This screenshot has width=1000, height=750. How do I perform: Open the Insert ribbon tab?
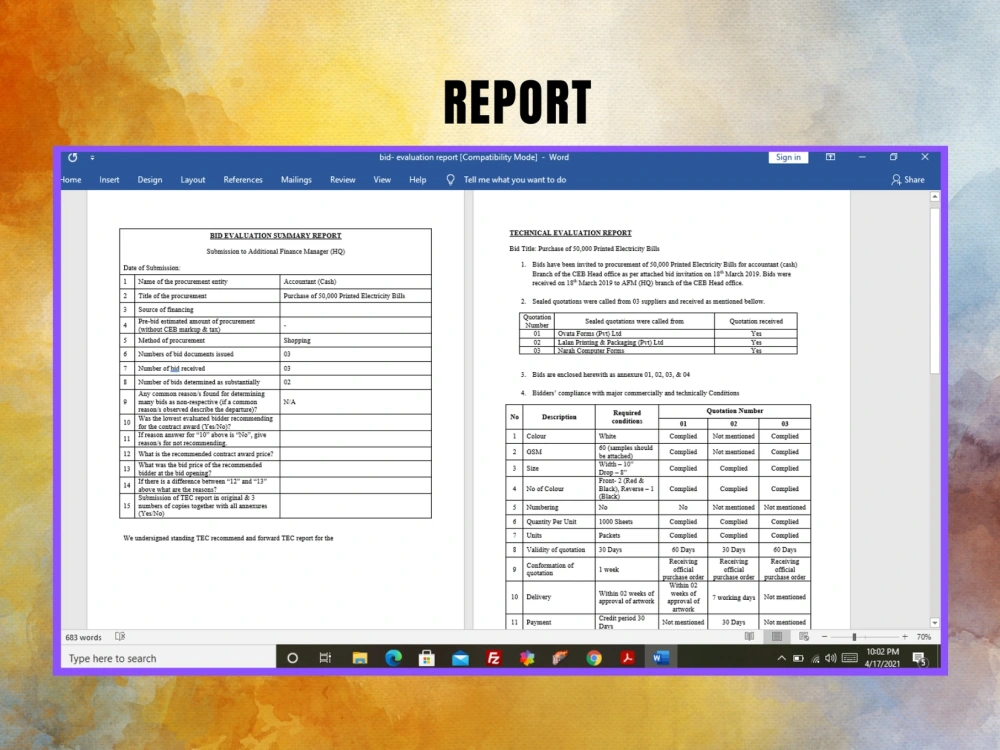click(109, 180)
